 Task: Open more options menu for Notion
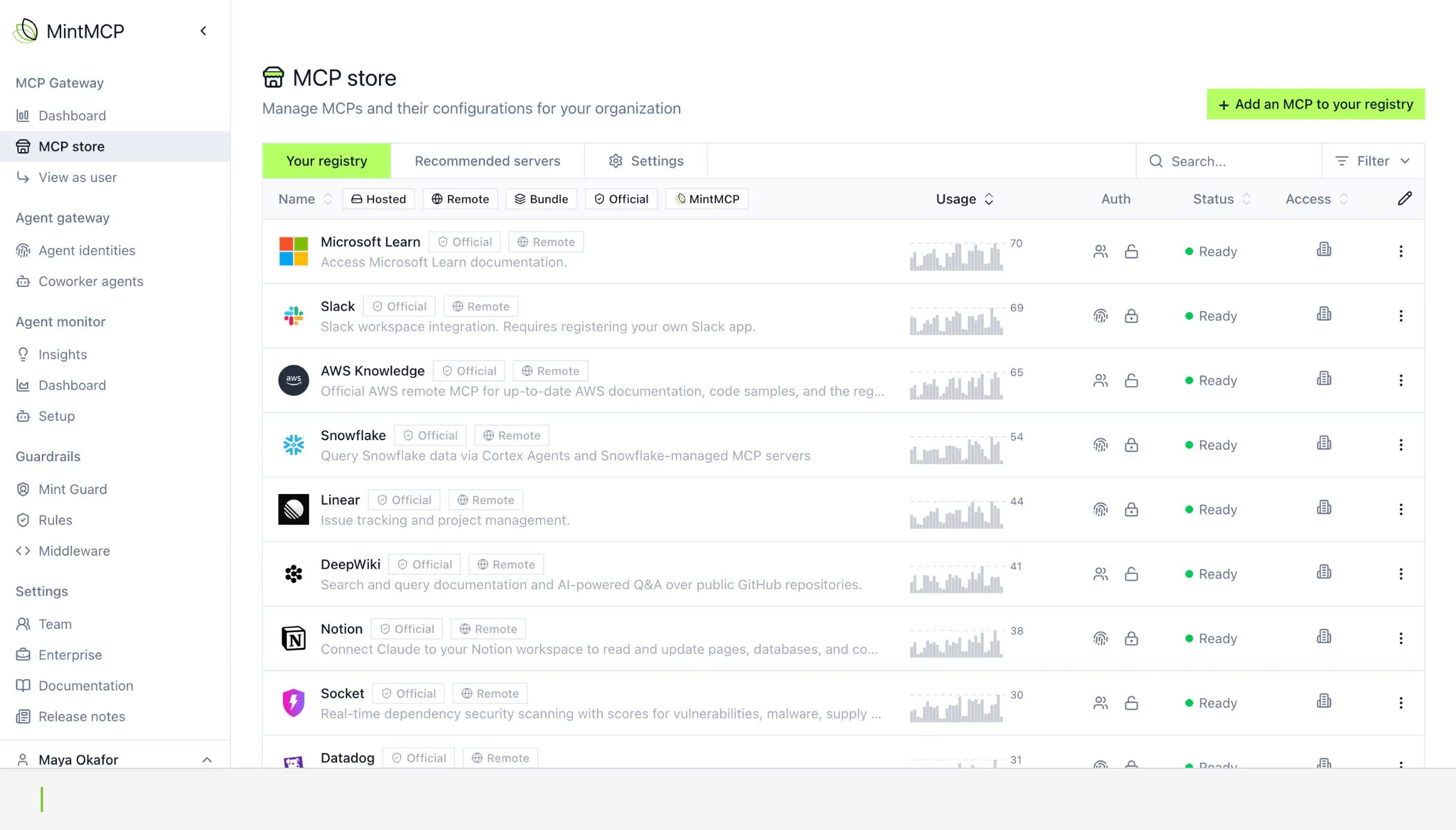[1401, 638]
